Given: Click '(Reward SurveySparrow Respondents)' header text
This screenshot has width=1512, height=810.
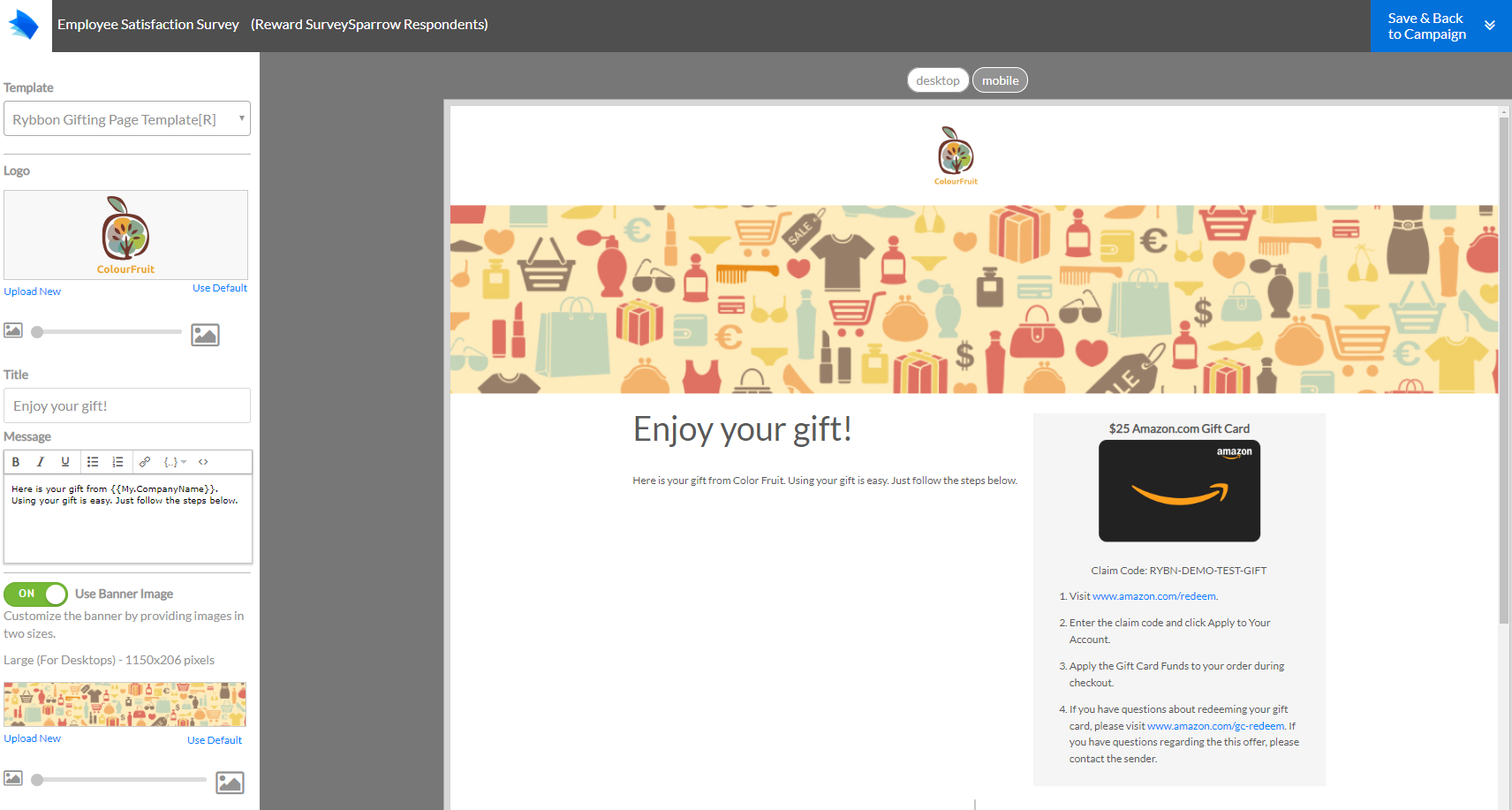Looking at the screenshot, I should tap(369, 25).
